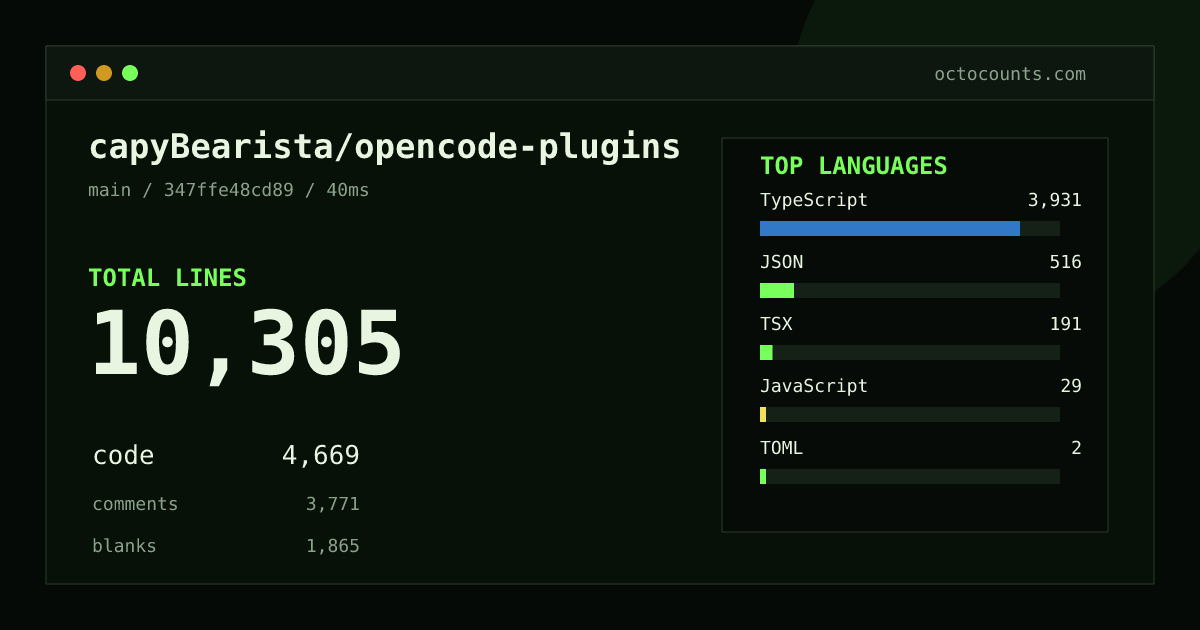
Task: Click the 'main / 347ffe48cd89 / 40ms' line
Action: click(229, 190)
